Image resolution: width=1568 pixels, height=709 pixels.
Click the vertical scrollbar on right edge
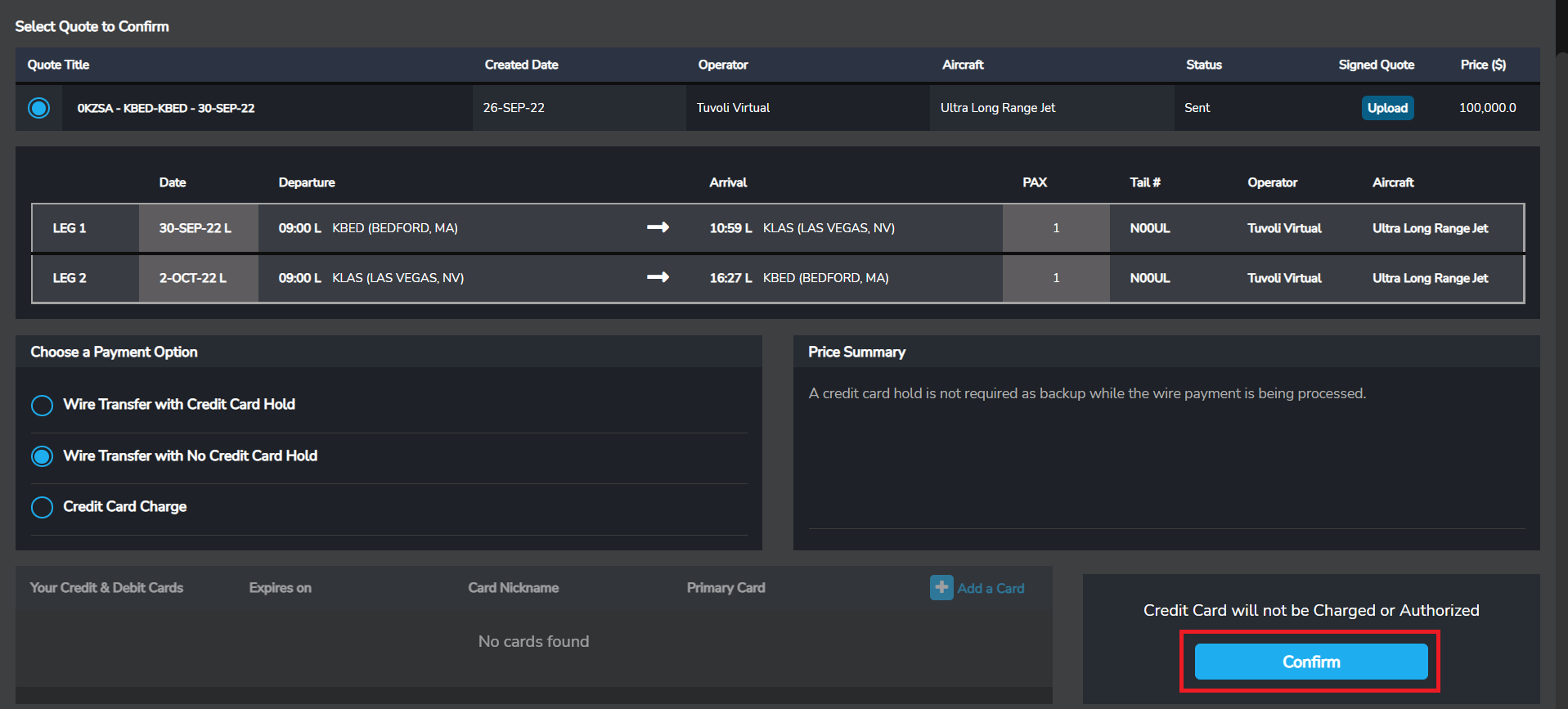pyautogui.click(x=1561, y=327)
